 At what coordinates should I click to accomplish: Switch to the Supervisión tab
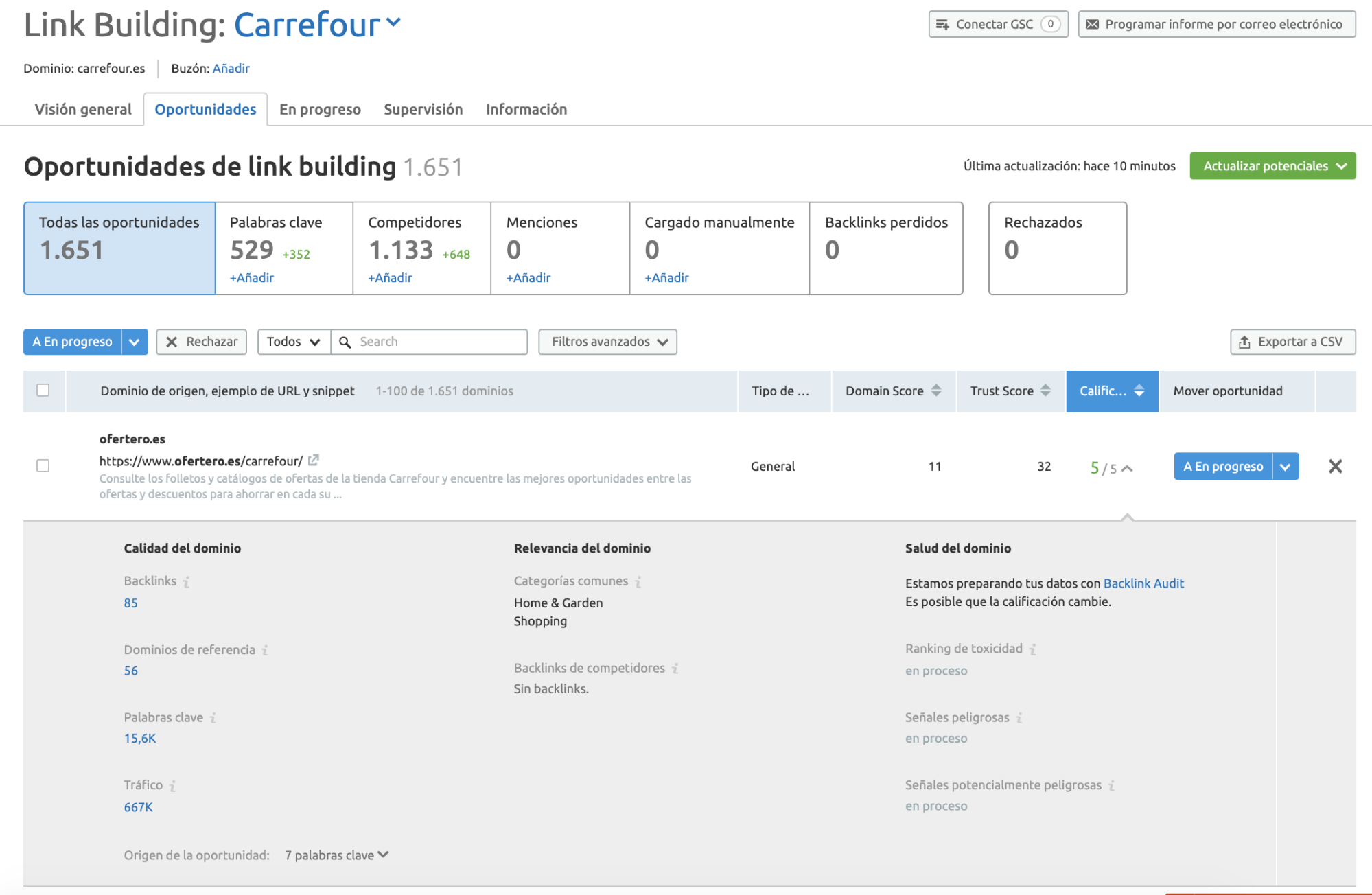[423, 108]
